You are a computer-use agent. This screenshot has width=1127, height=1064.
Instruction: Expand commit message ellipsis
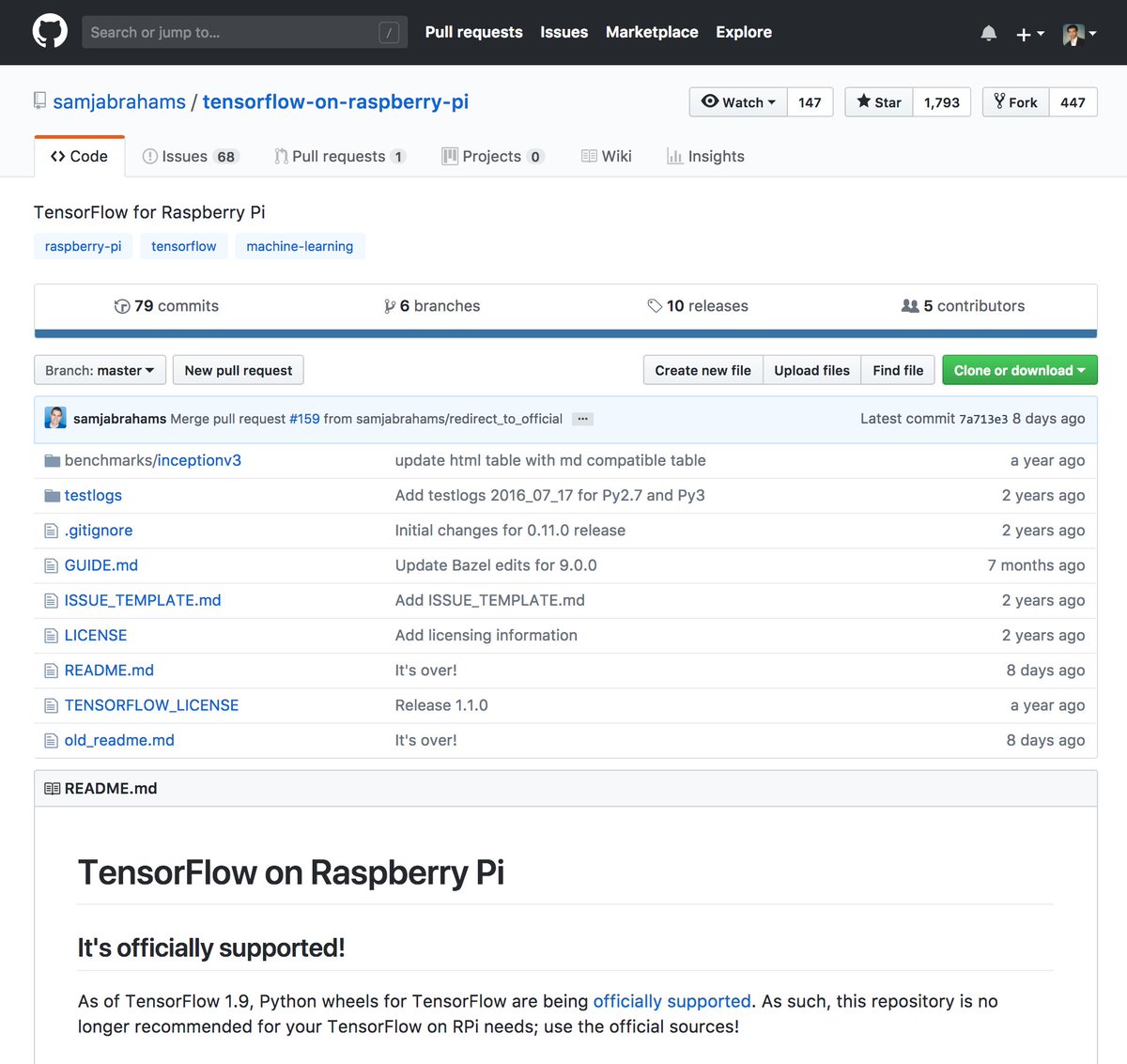583,419
